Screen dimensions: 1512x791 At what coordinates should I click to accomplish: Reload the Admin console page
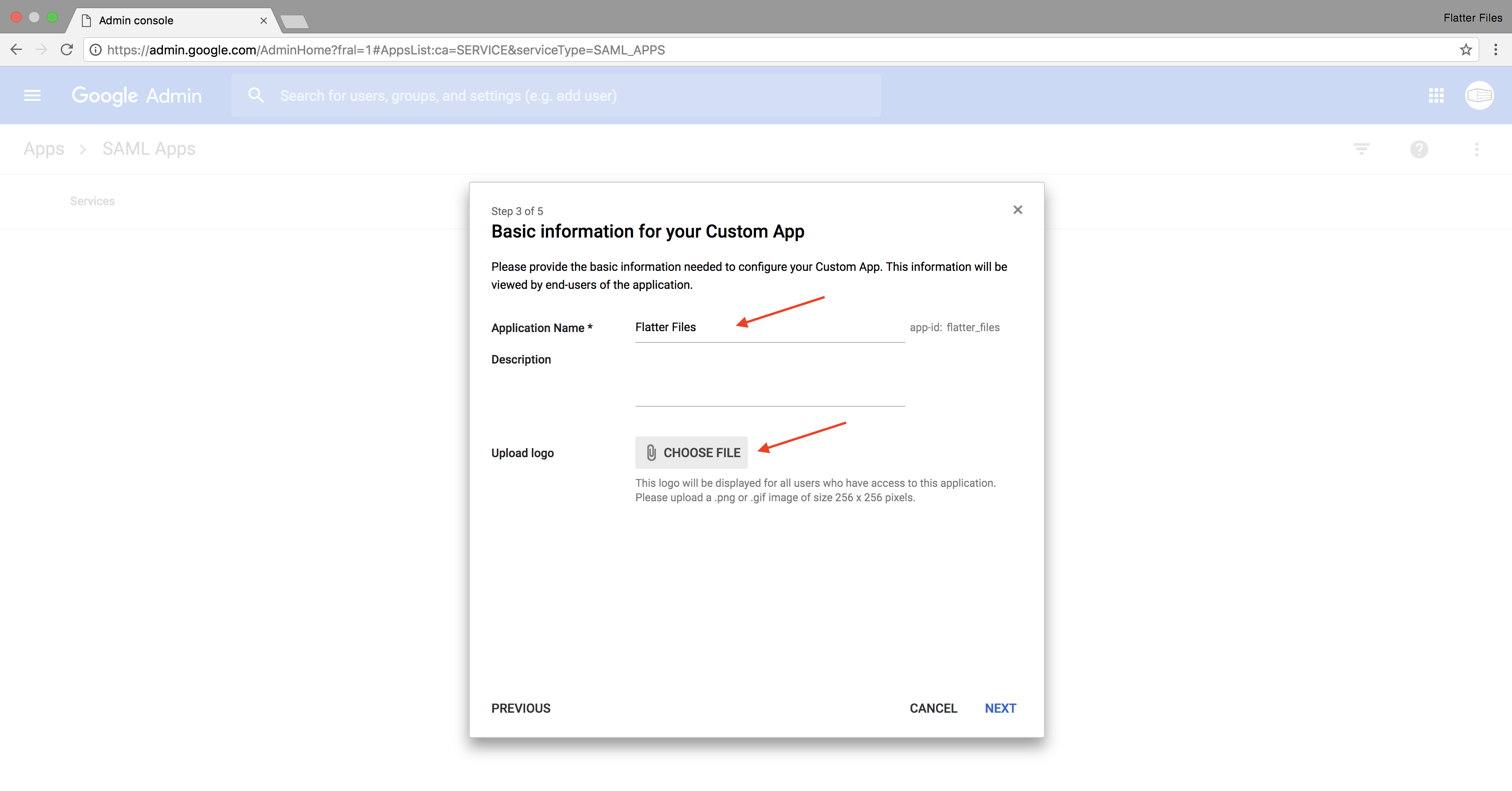[67, 50]
